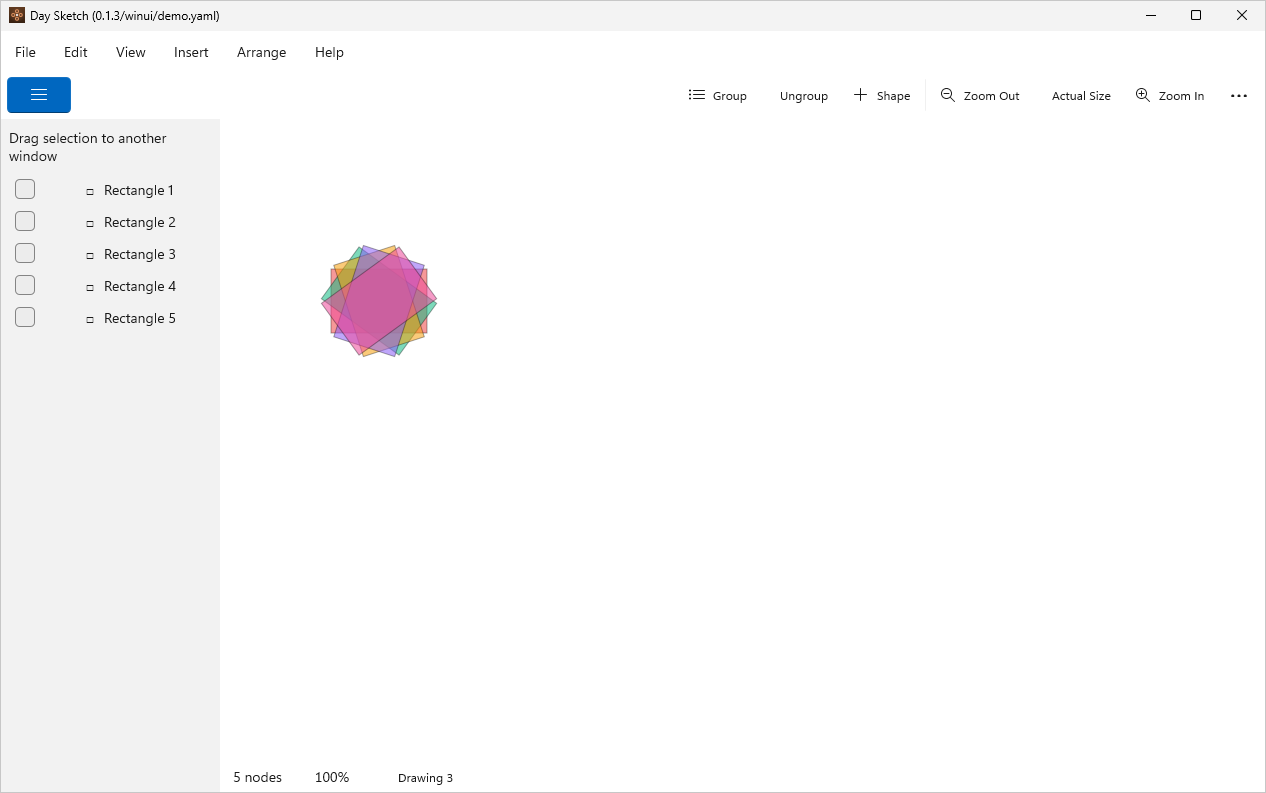
Task: Click the Ungroup button
Action: [804, 96]
